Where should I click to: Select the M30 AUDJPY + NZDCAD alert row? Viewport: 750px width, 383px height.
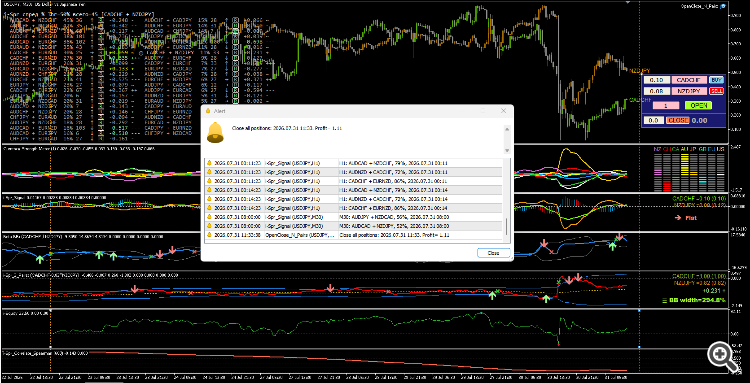(354, 217)
